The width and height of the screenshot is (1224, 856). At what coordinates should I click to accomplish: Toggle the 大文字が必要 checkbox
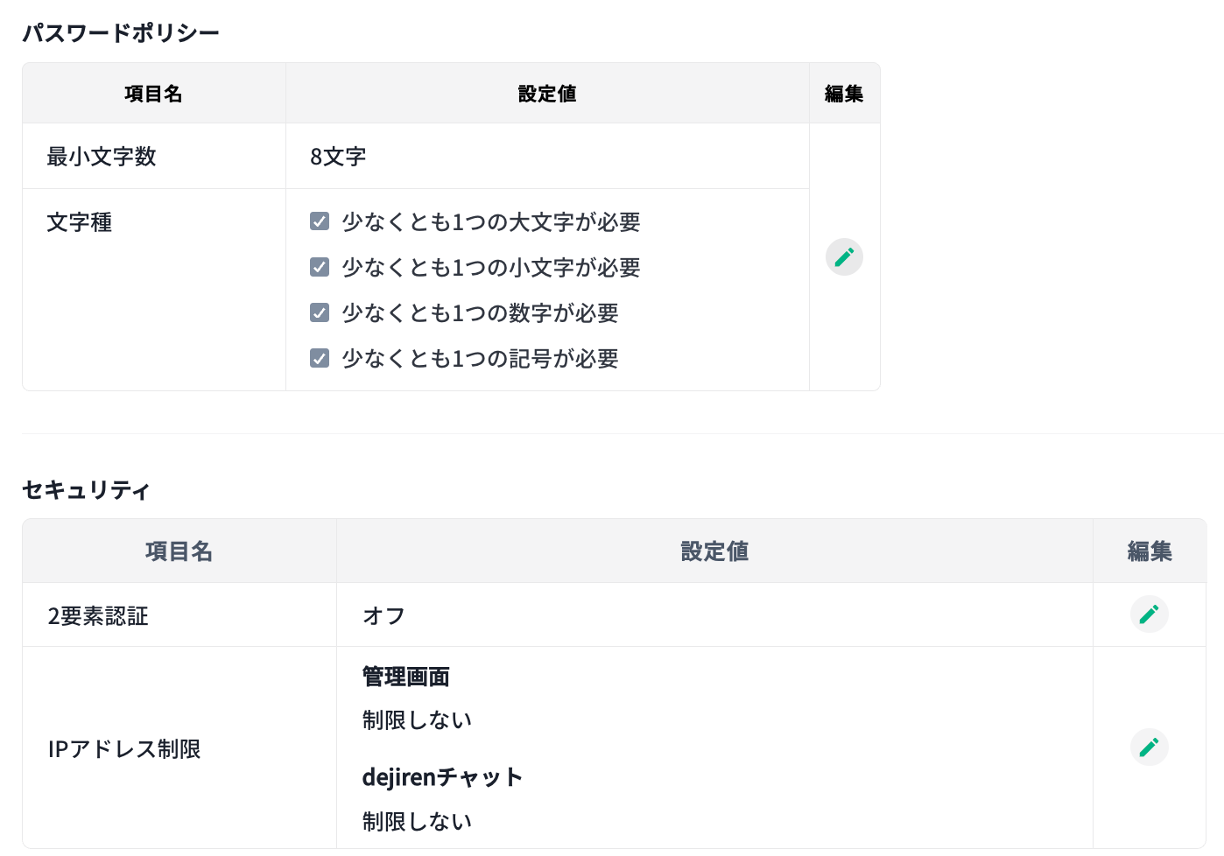coord(320,222)
